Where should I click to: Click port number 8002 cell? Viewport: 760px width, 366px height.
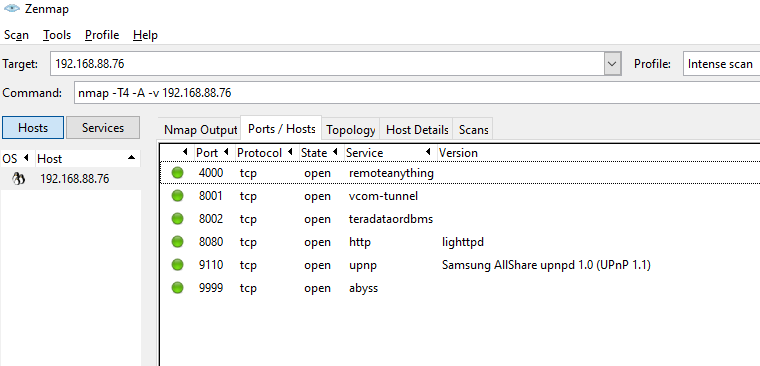[211, 219]
